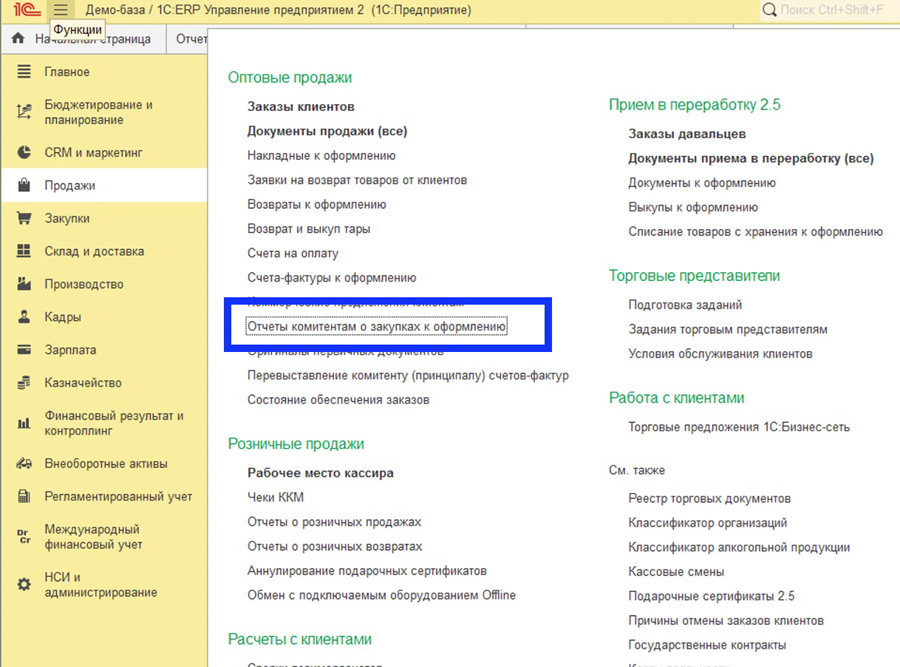Click the home icon on start page tab
The width and height of the screenshot is (900, 667).
click(17, 39)
